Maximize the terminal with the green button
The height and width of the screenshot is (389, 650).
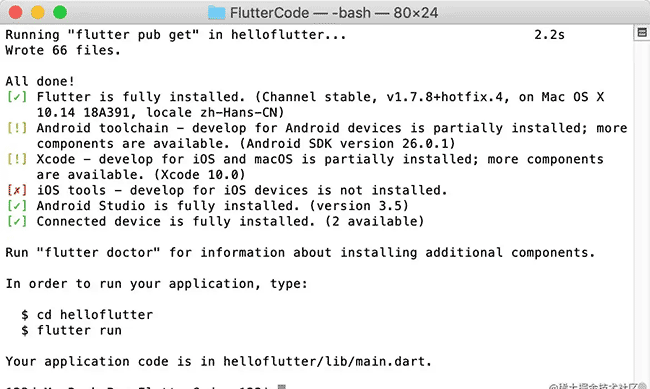click(60, 12)
